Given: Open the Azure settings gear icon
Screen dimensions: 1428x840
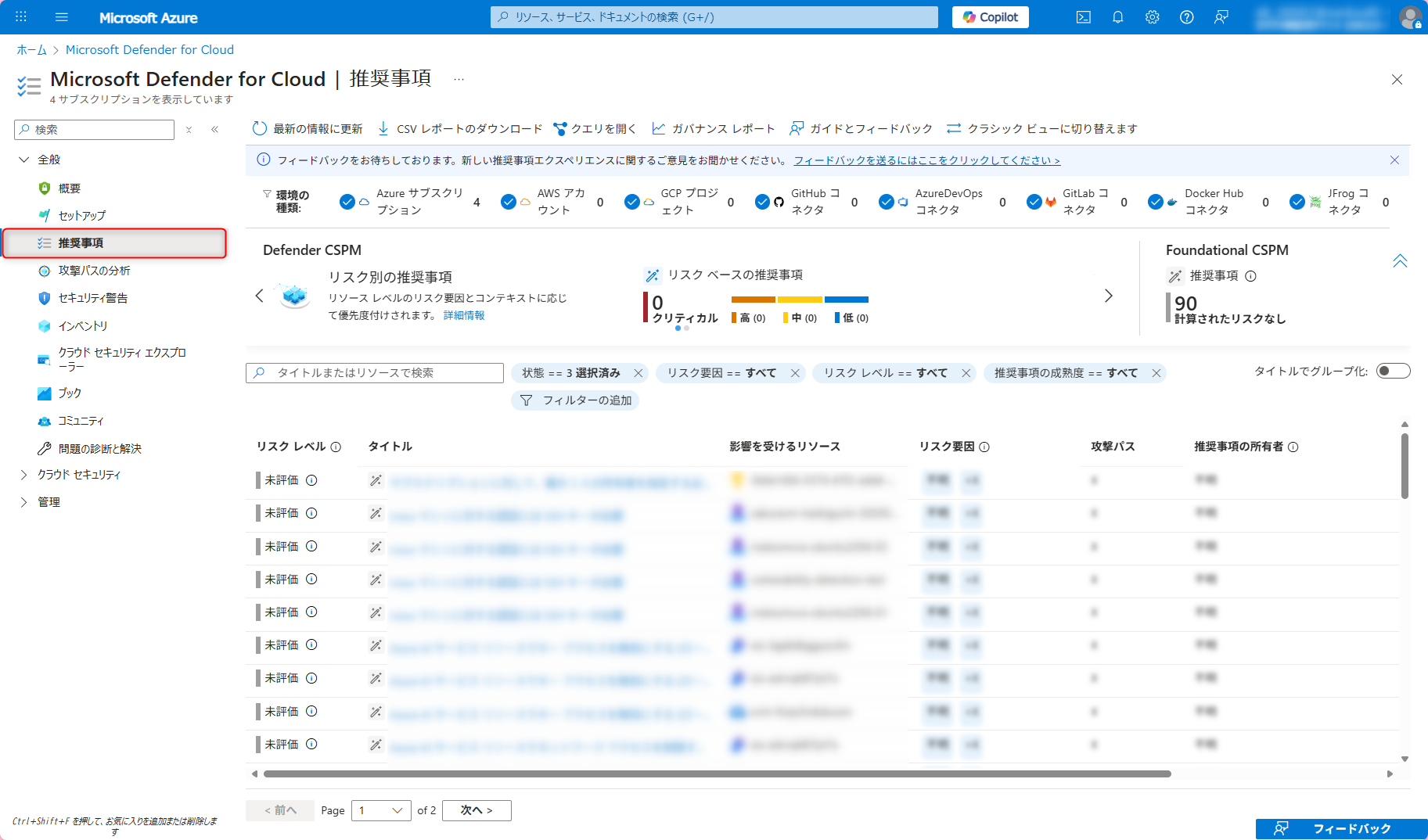Looking at the screenshot, I should 1152,16.
